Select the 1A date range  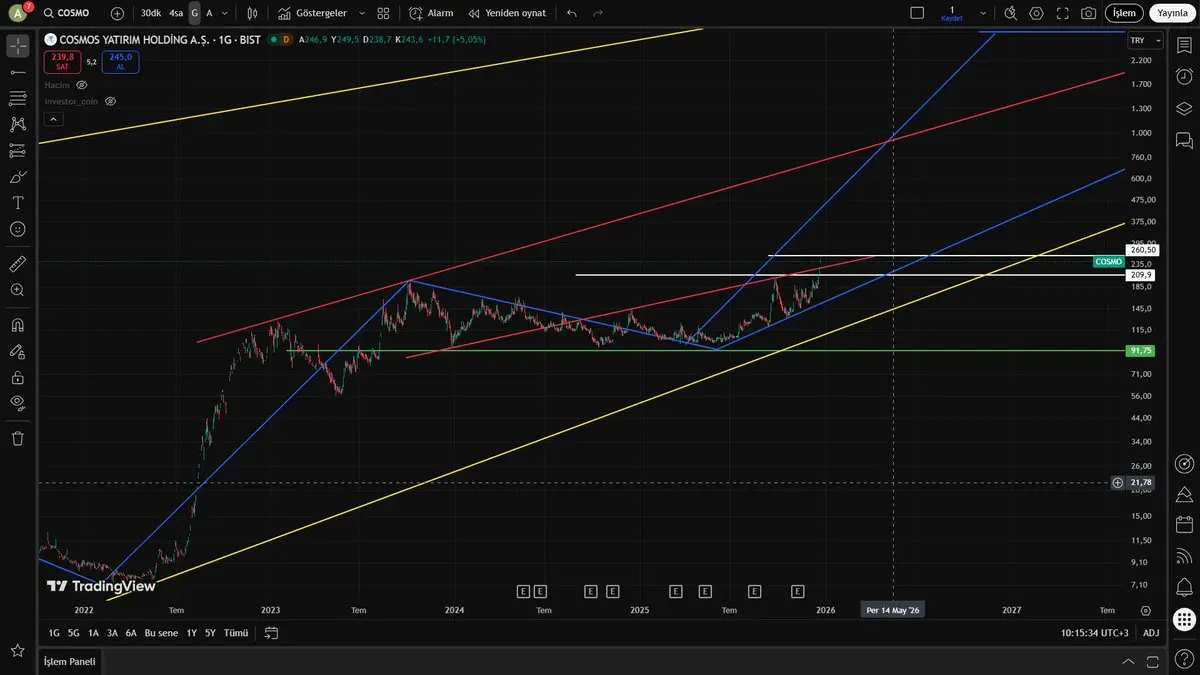(x=93, y=633)
